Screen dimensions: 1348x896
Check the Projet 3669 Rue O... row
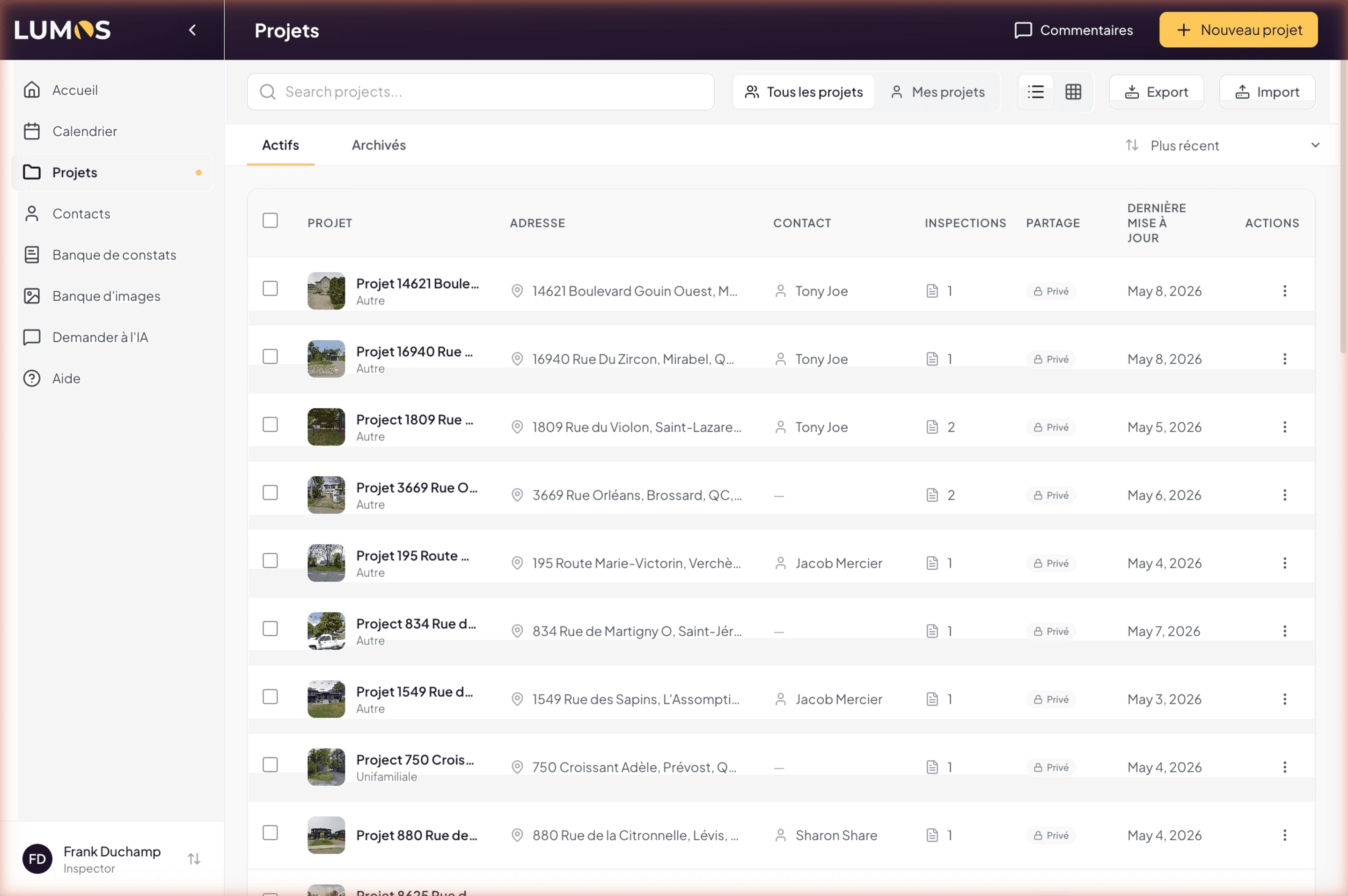(x=270, y=492)
